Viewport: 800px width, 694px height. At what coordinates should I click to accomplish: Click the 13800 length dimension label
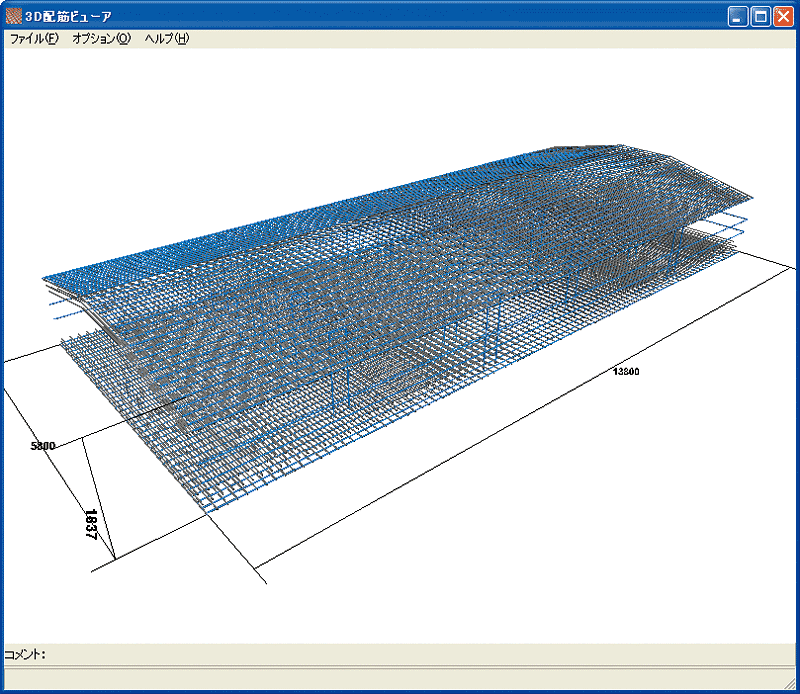(x=626, y=371)
